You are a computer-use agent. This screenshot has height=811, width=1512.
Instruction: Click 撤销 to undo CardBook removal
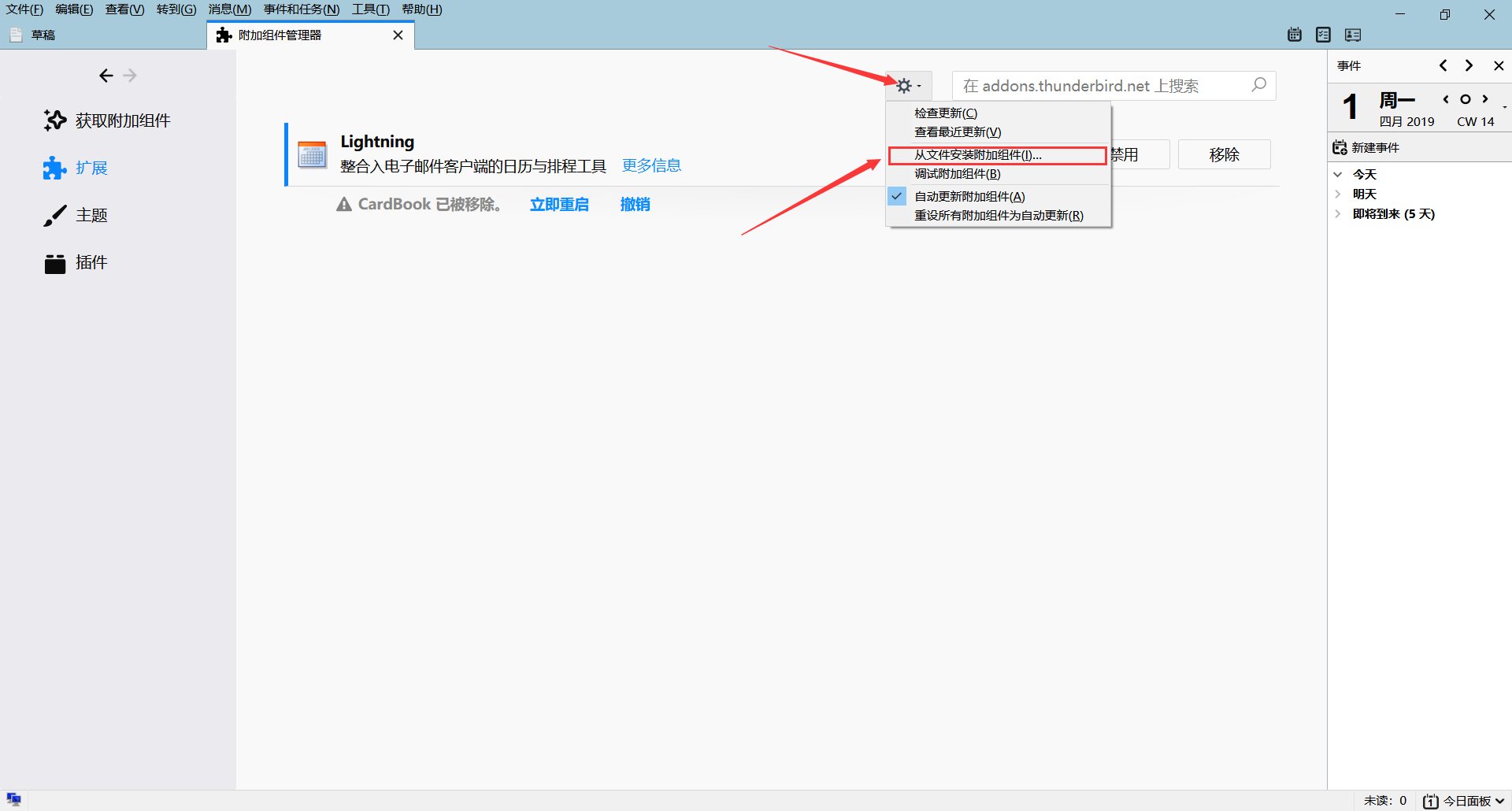635,205
